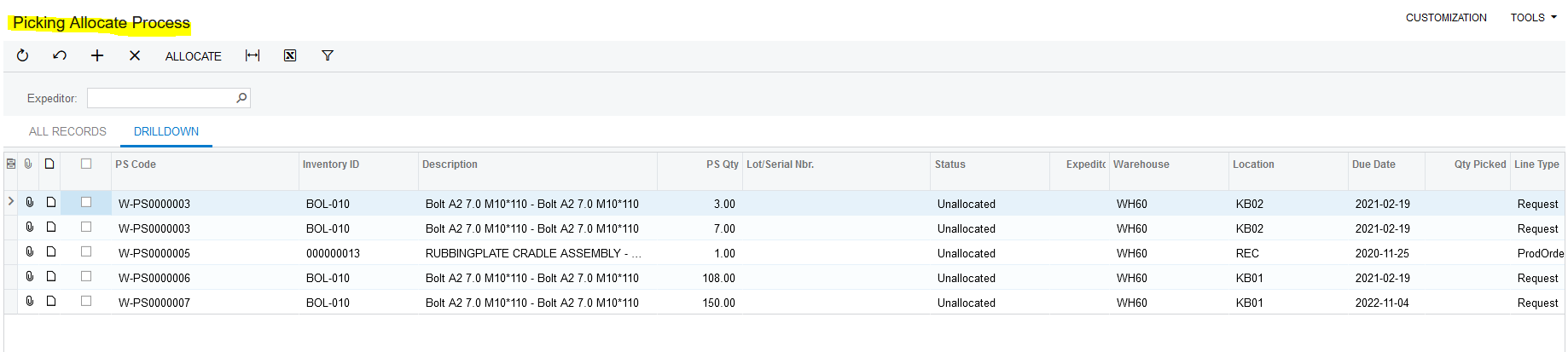
Task: Select the checkbox for W-PS0000006 row
Action: pos(86,276)
